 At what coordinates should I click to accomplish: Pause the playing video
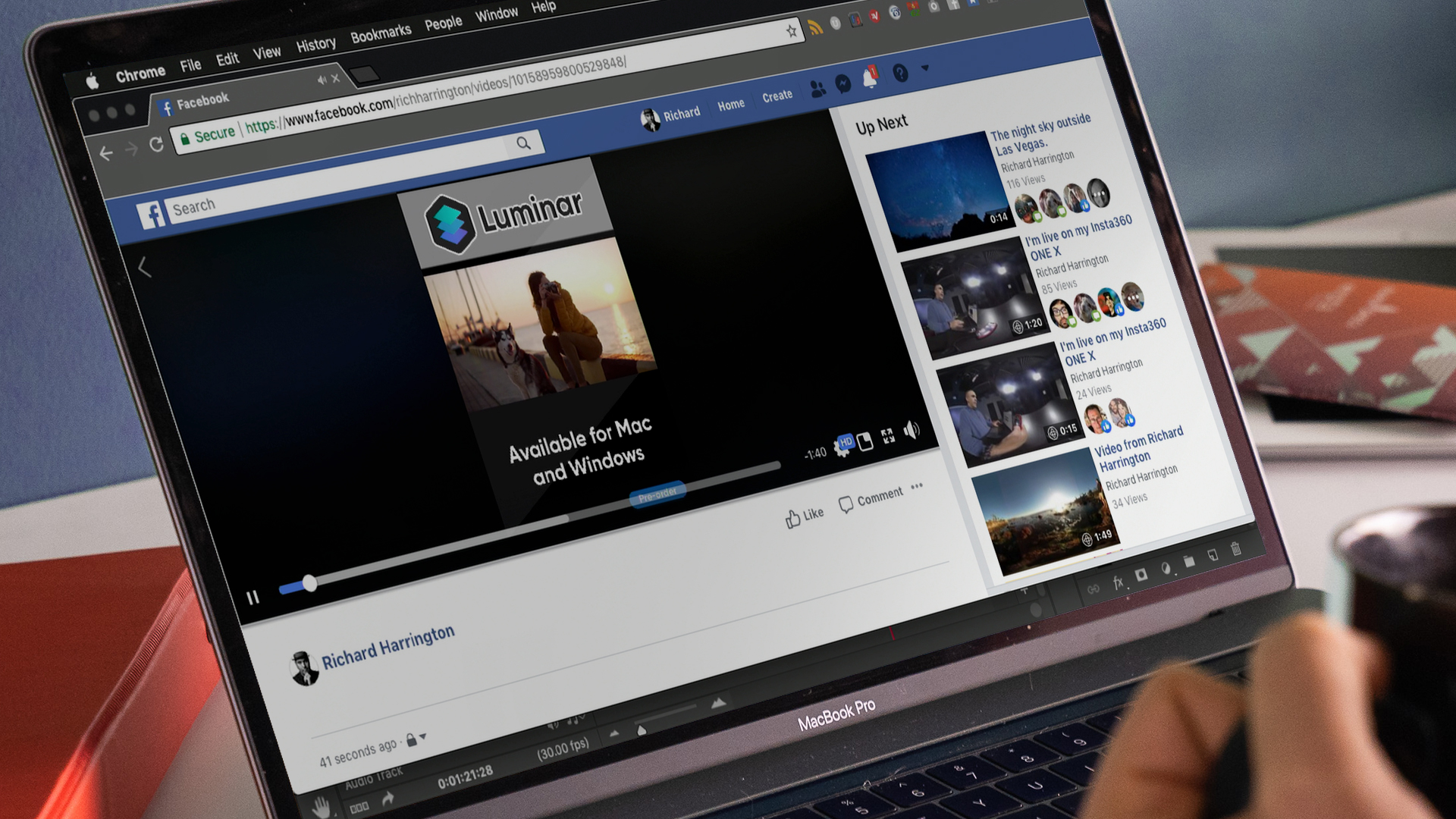253,598
